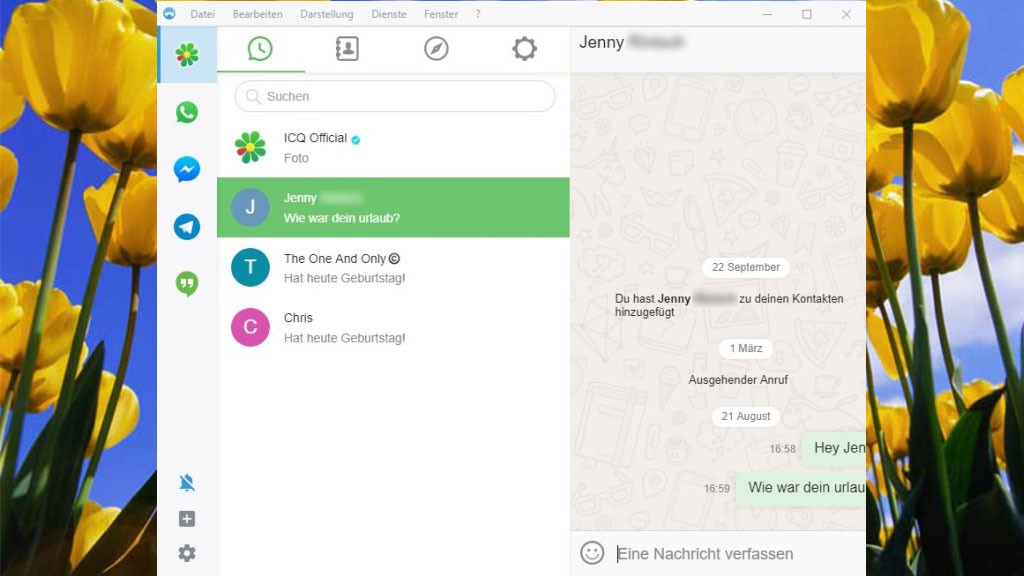Open the chat with Chris

[x=393, y=328]
